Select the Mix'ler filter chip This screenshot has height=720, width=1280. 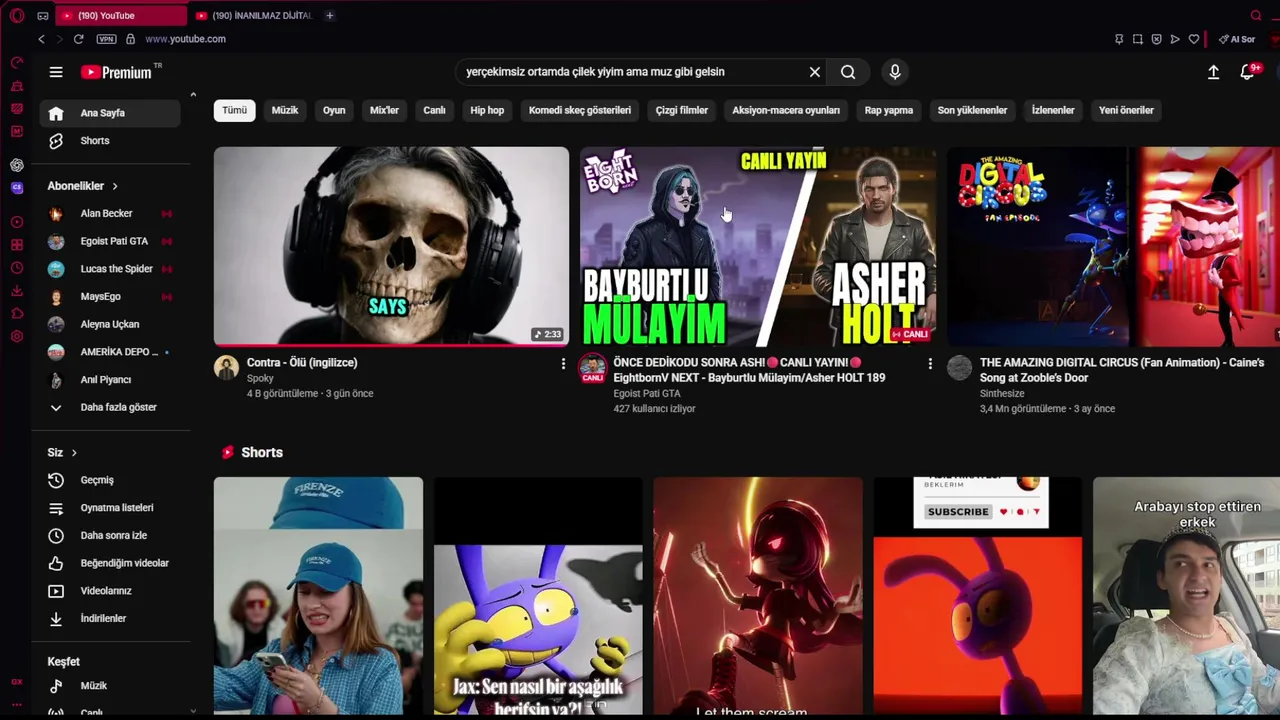pyautogui.click(x=384, y=110)
